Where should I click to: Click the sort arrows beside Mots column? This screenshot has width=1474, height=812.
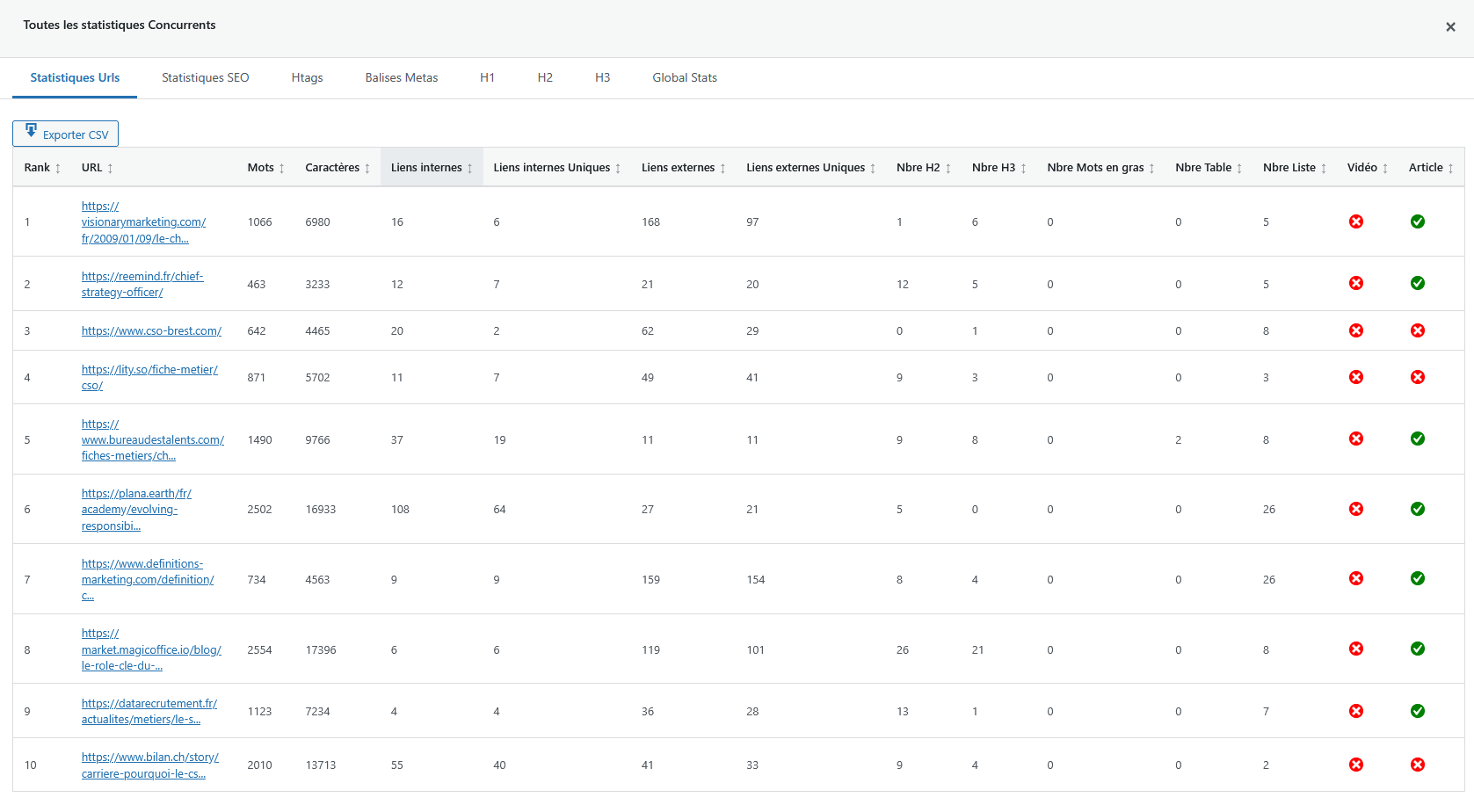coord(281,169)
